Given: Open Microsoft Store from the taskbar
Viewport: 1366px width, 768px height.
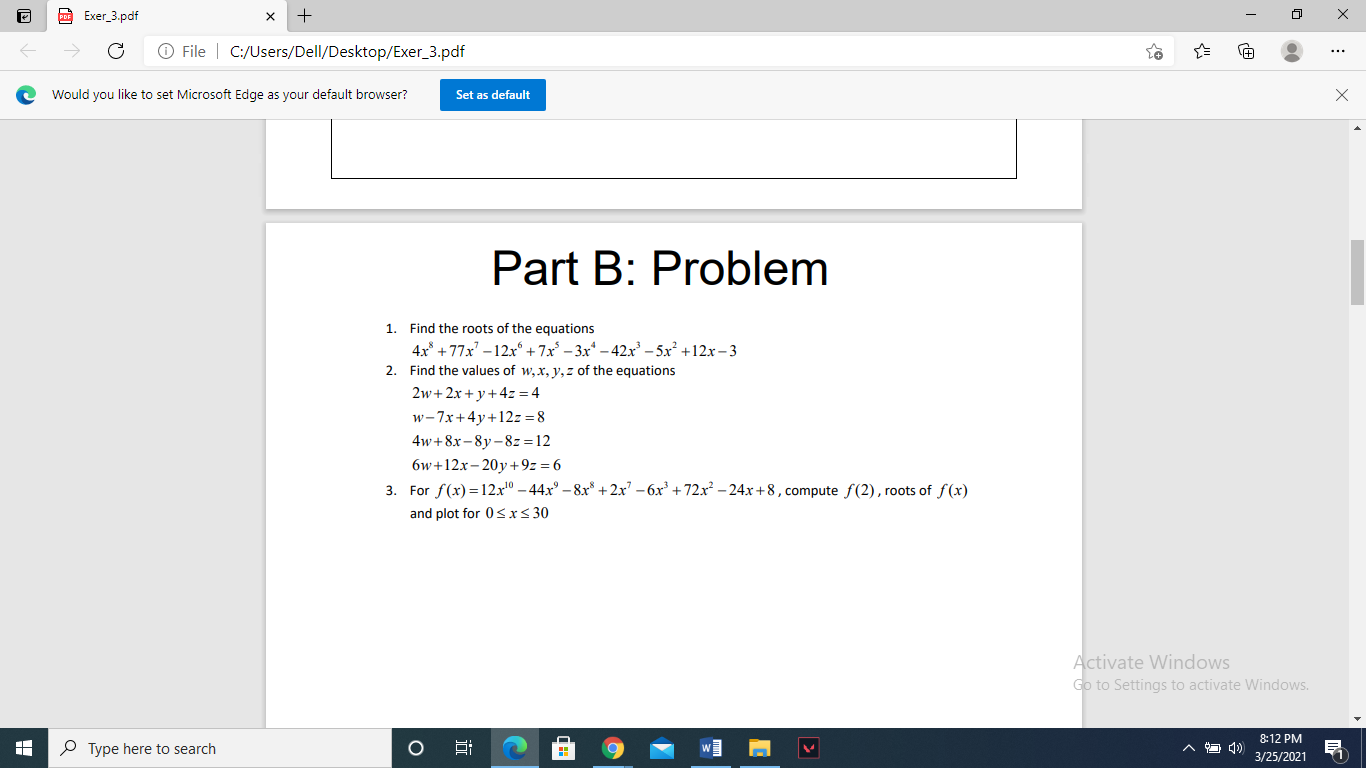Looking at the screenshot, I should (x=563, y=747).
